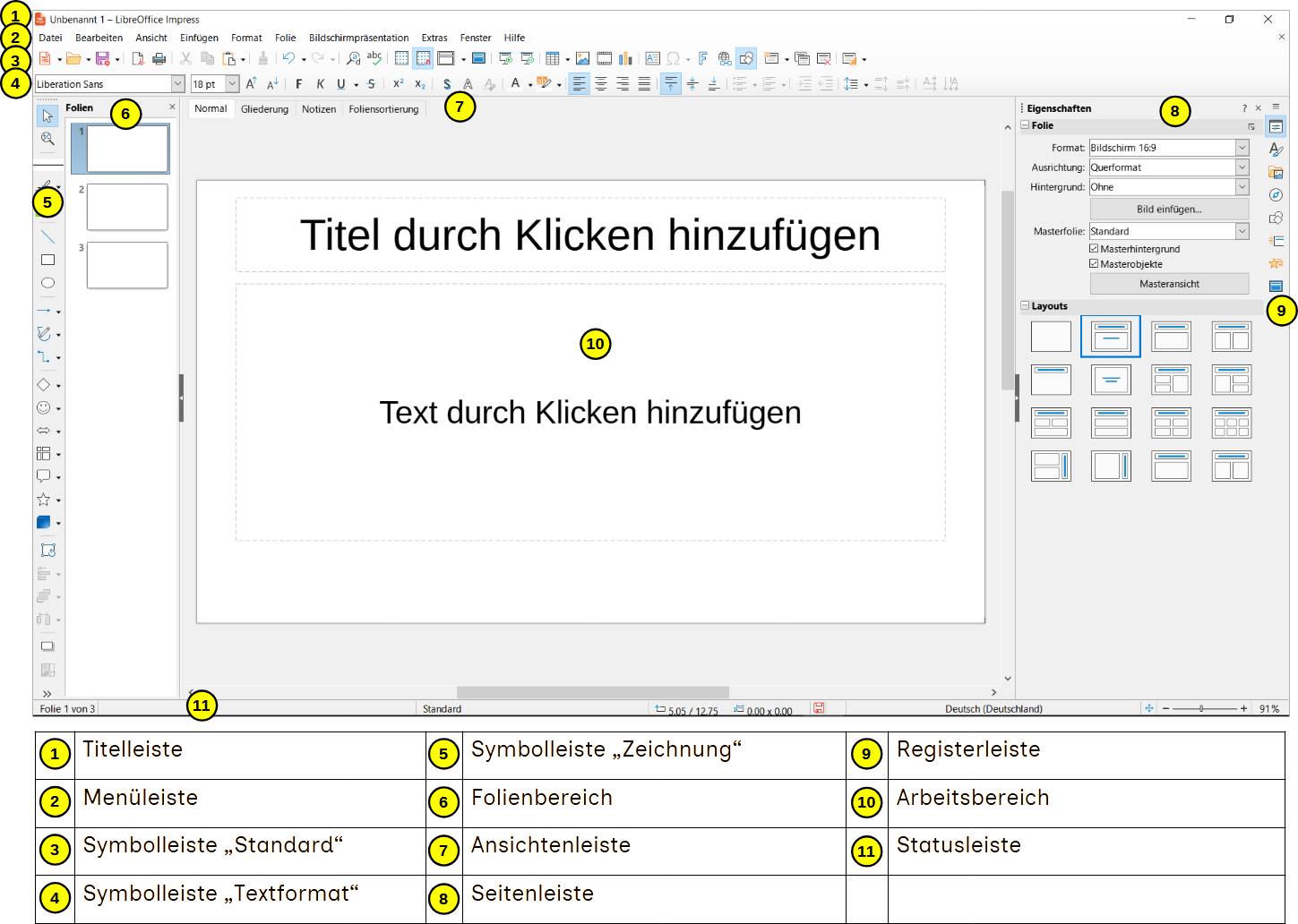Apply the highlighting color
This screenshot has width=1298, height=924.
coord(543,84)
